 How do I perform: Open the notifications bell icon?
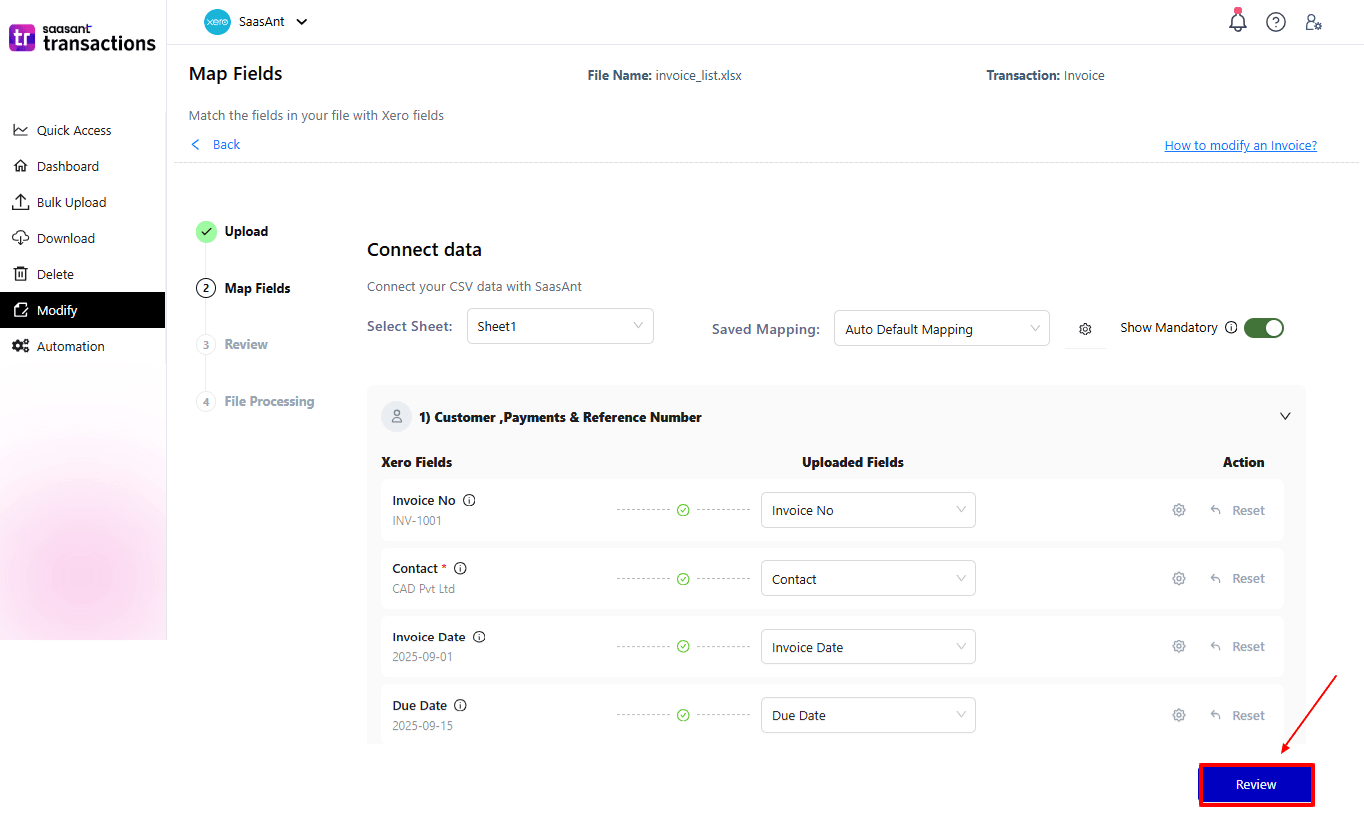1238,22
